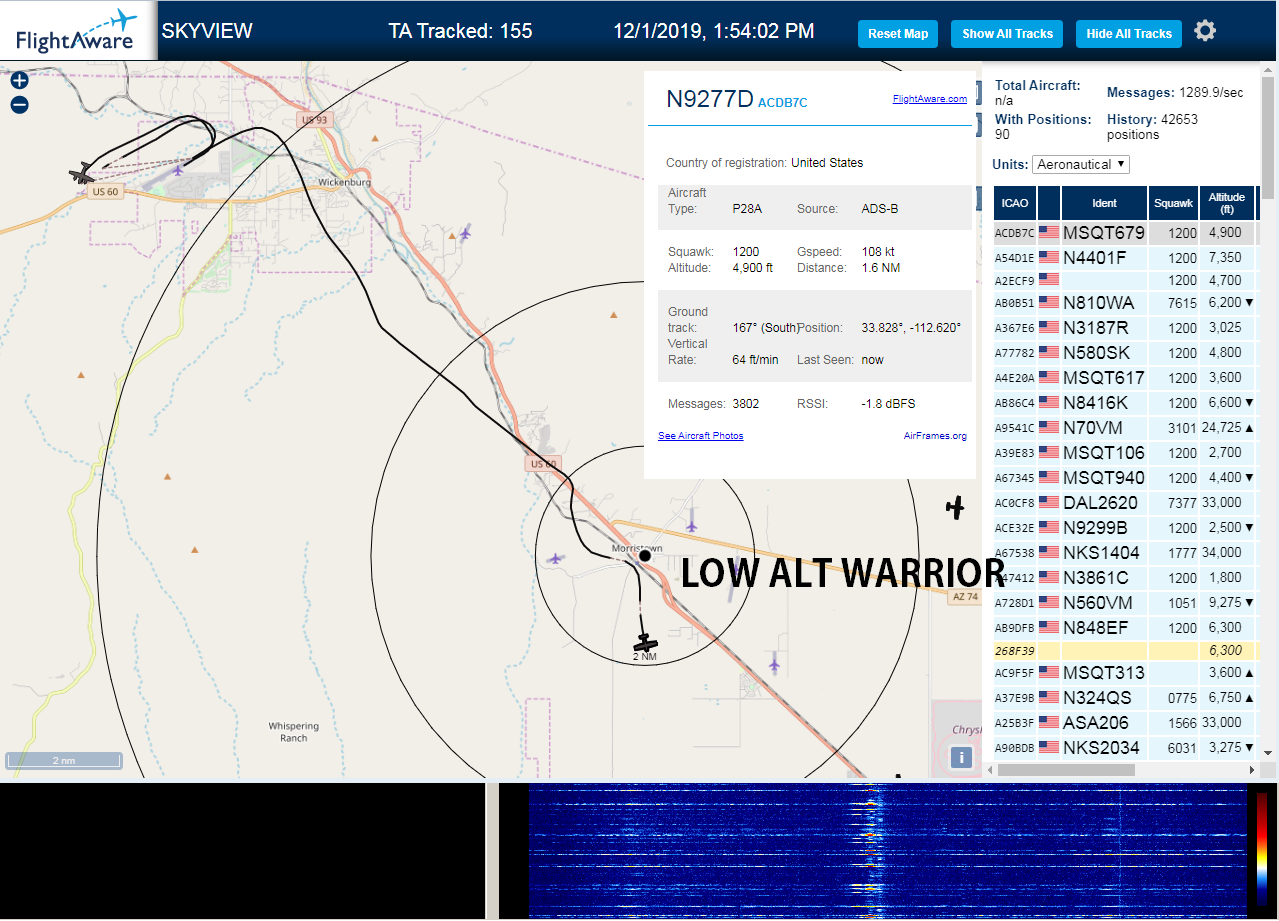This screenshot has width=1279, height=921.
Task: Select the N9299B aircraft row
Action: pos(1124,527)
